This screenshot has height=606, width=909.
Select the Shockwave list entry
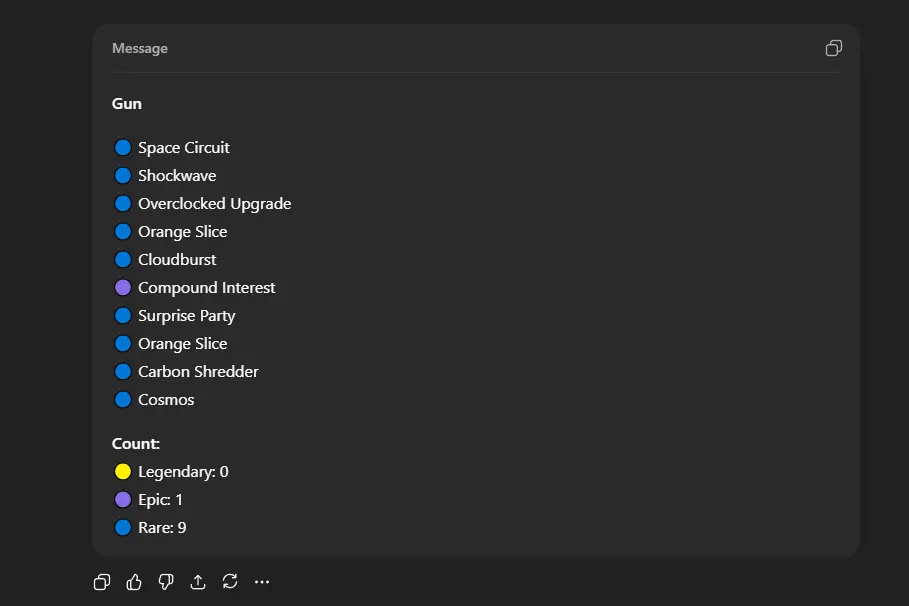[x=177, y=176]
